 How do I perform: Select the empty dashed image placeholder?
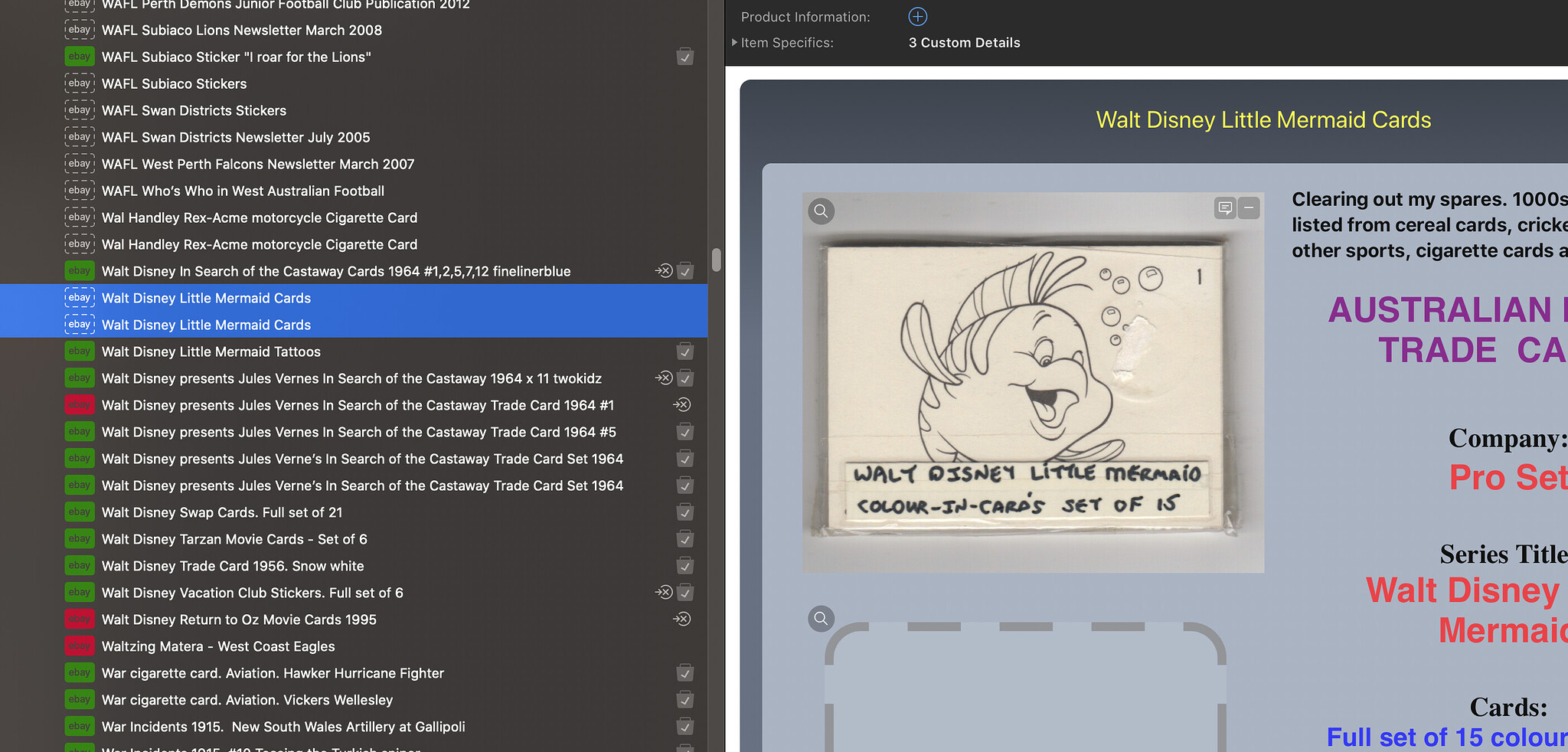1025,687
